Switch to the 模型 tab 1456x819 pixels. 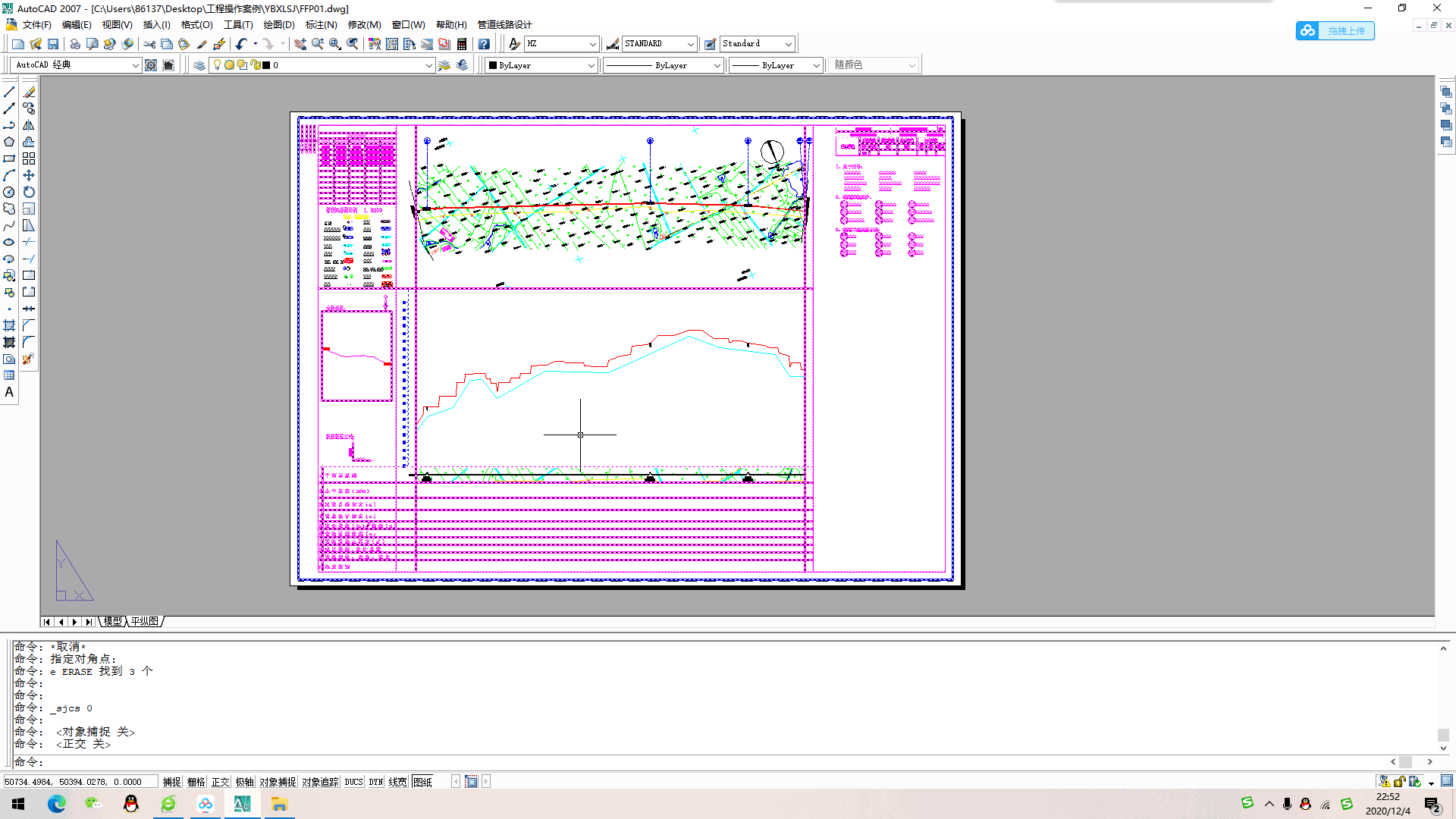tap(112, 621)
